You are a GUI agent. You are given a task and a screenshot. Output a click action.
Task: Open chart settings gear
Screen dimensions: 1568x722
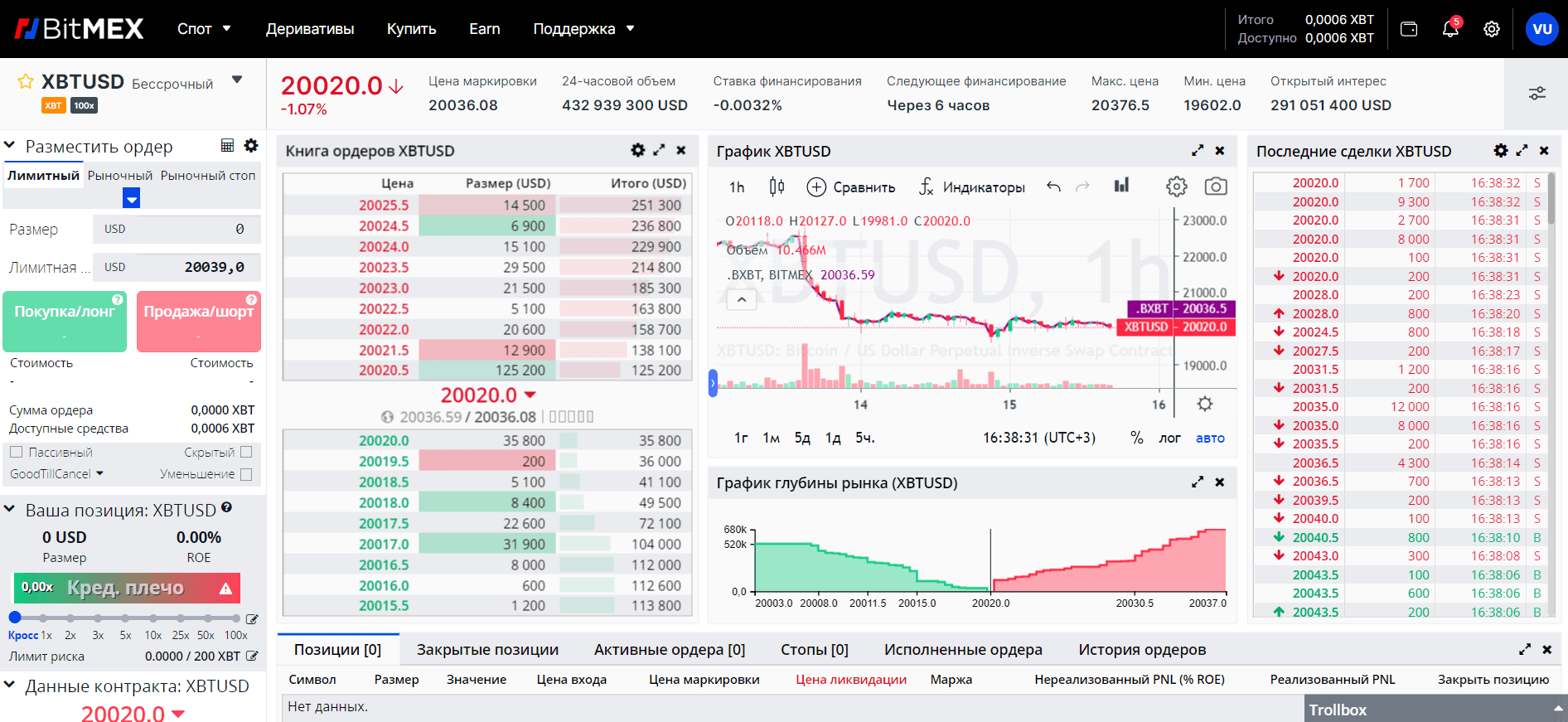(x=1177, y=187)
